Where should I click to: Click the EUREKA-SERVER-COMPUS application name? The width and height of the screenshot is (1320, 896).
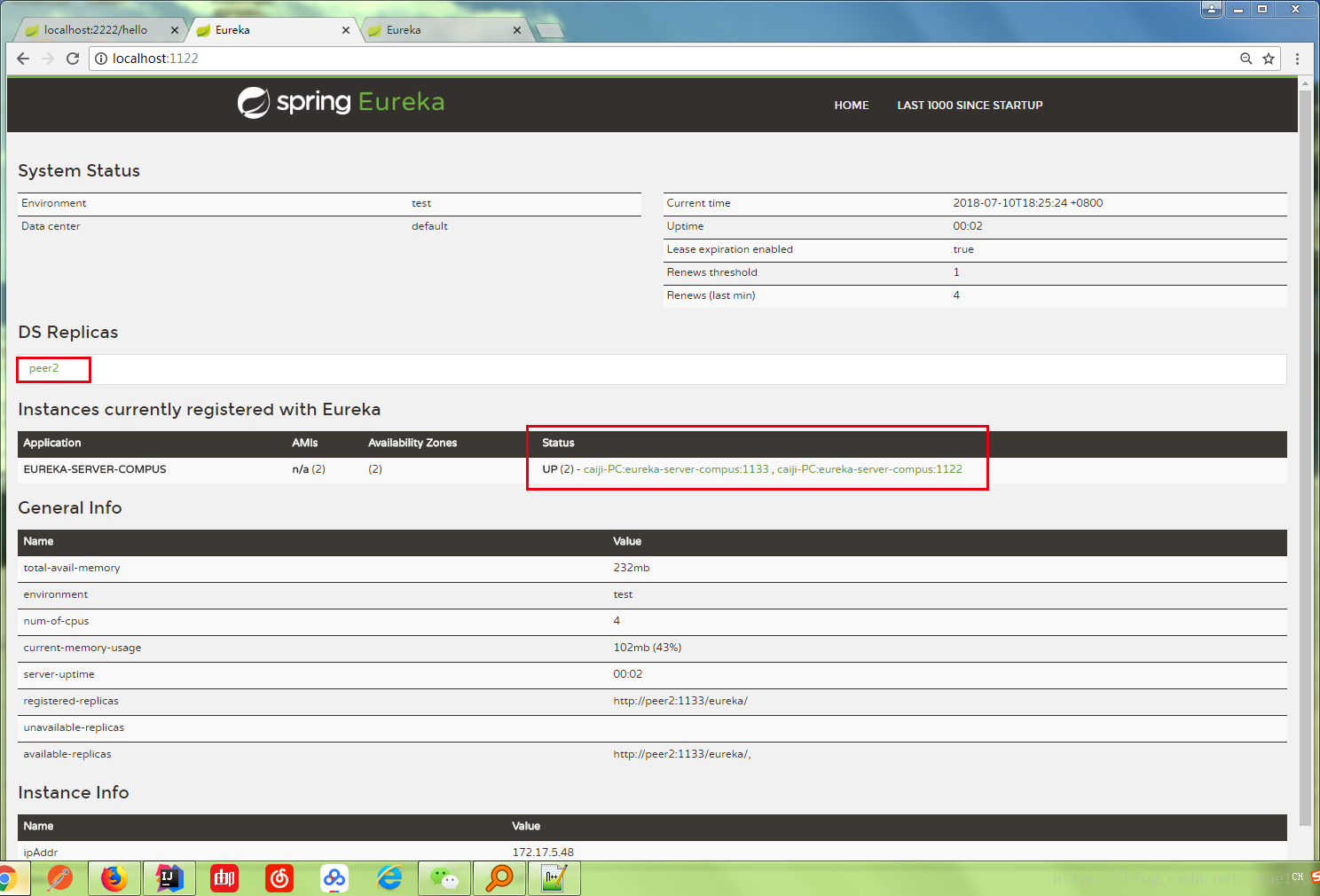click(95, 469)
